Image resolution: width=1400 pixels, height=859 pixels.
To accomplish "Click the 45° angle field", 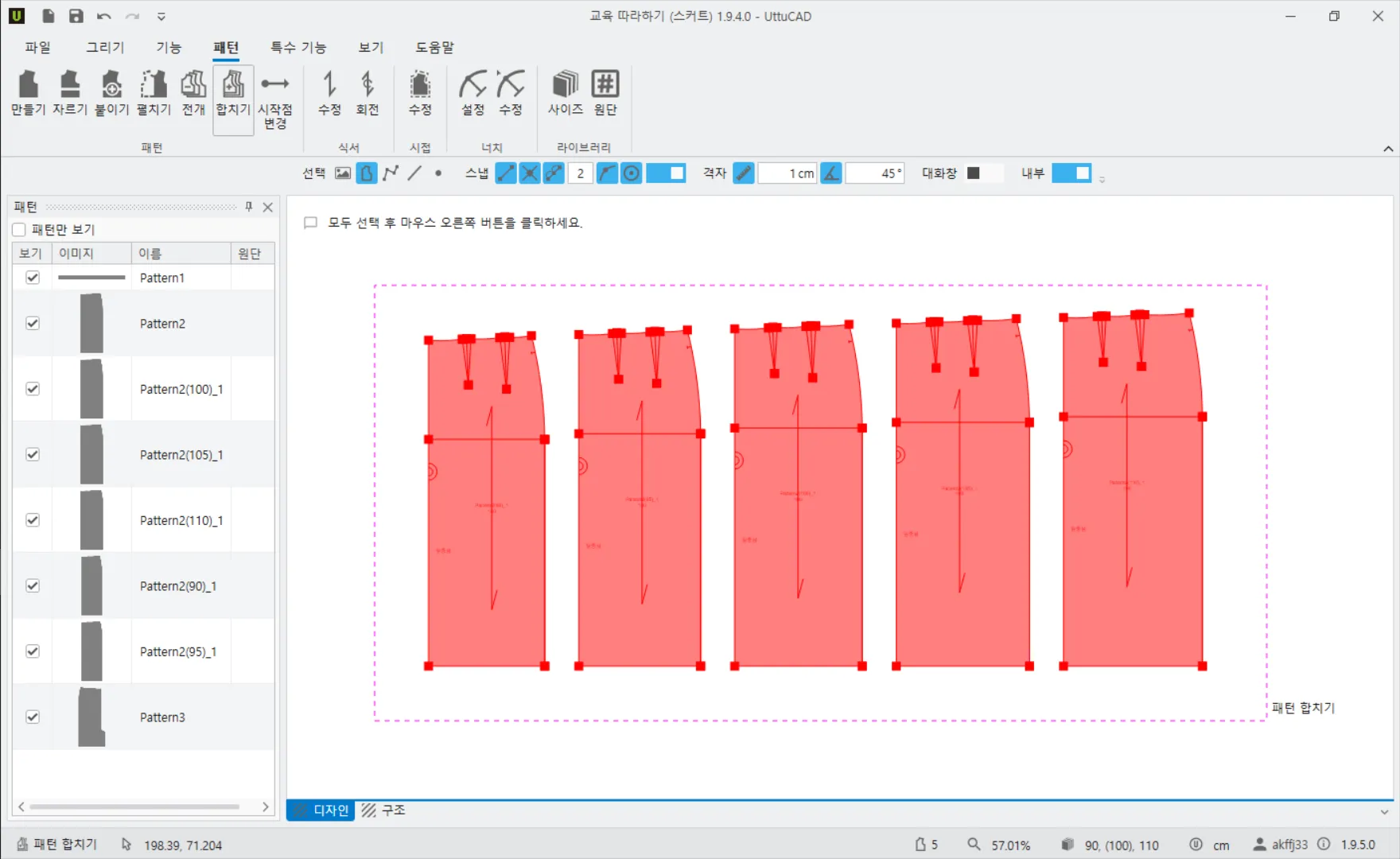I will point(875,173).
